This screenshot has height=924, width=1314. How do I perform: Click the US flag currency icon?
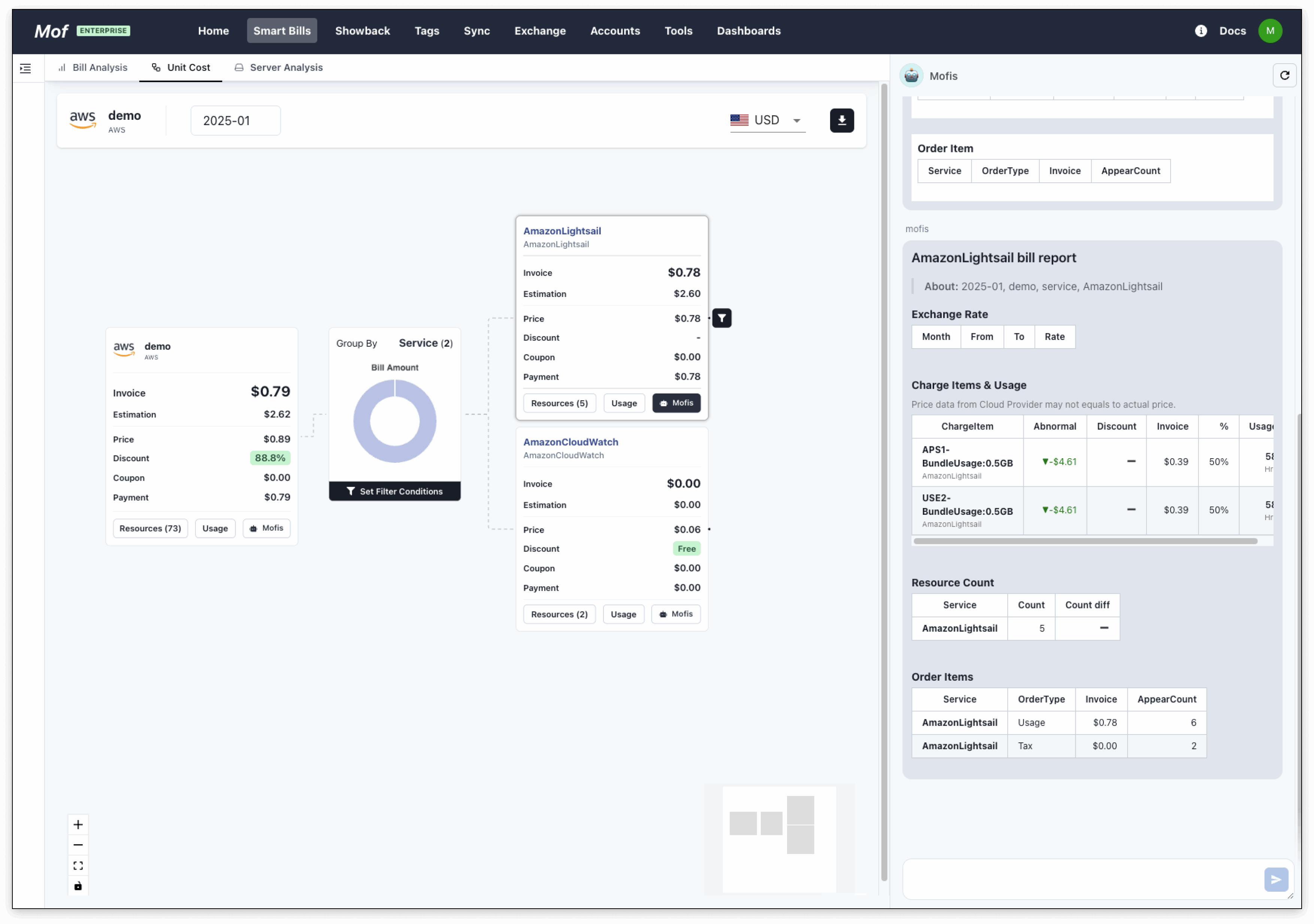point(739,120)
